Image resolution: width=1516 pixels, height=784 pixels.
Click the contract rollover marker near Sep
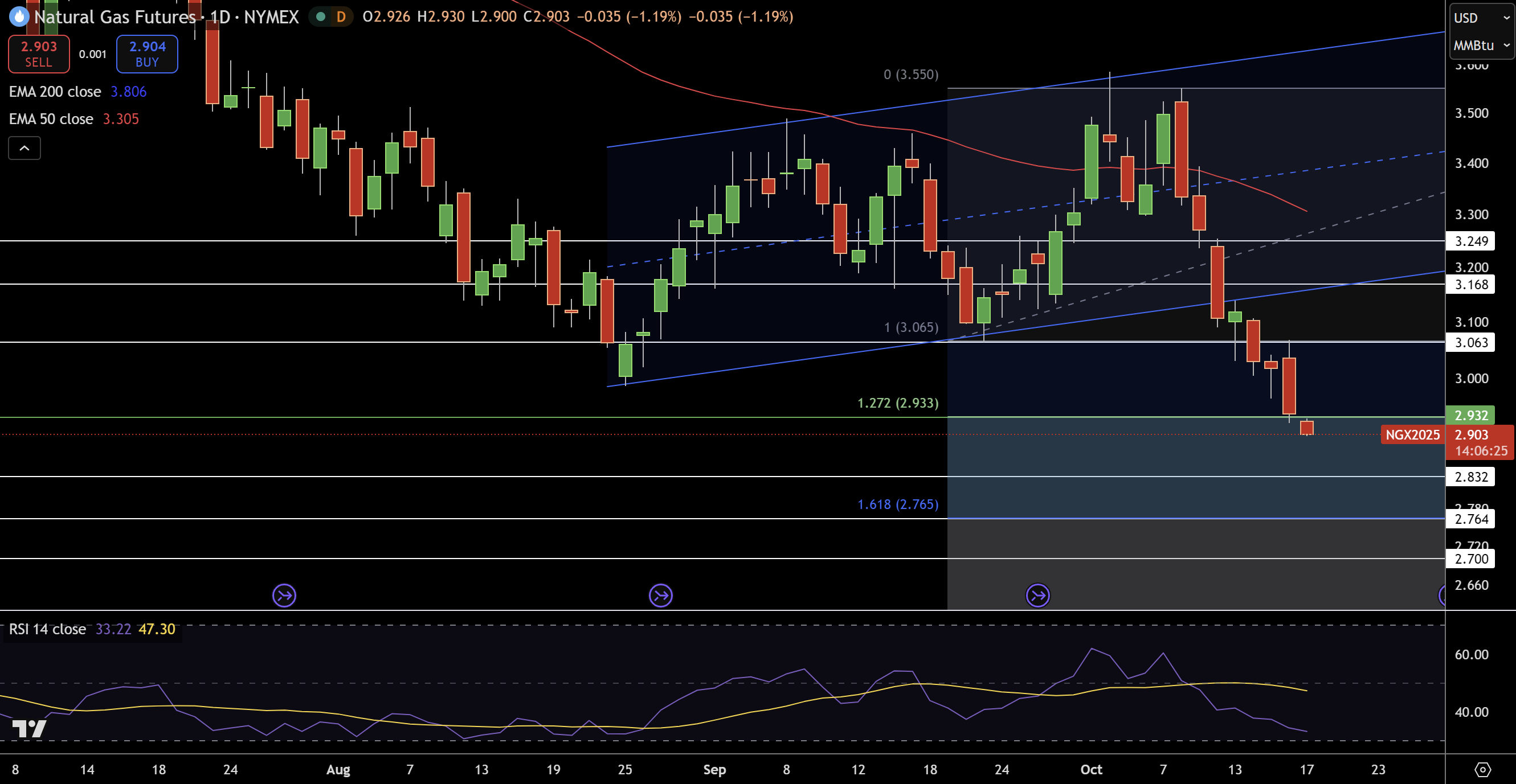(660, 596)
